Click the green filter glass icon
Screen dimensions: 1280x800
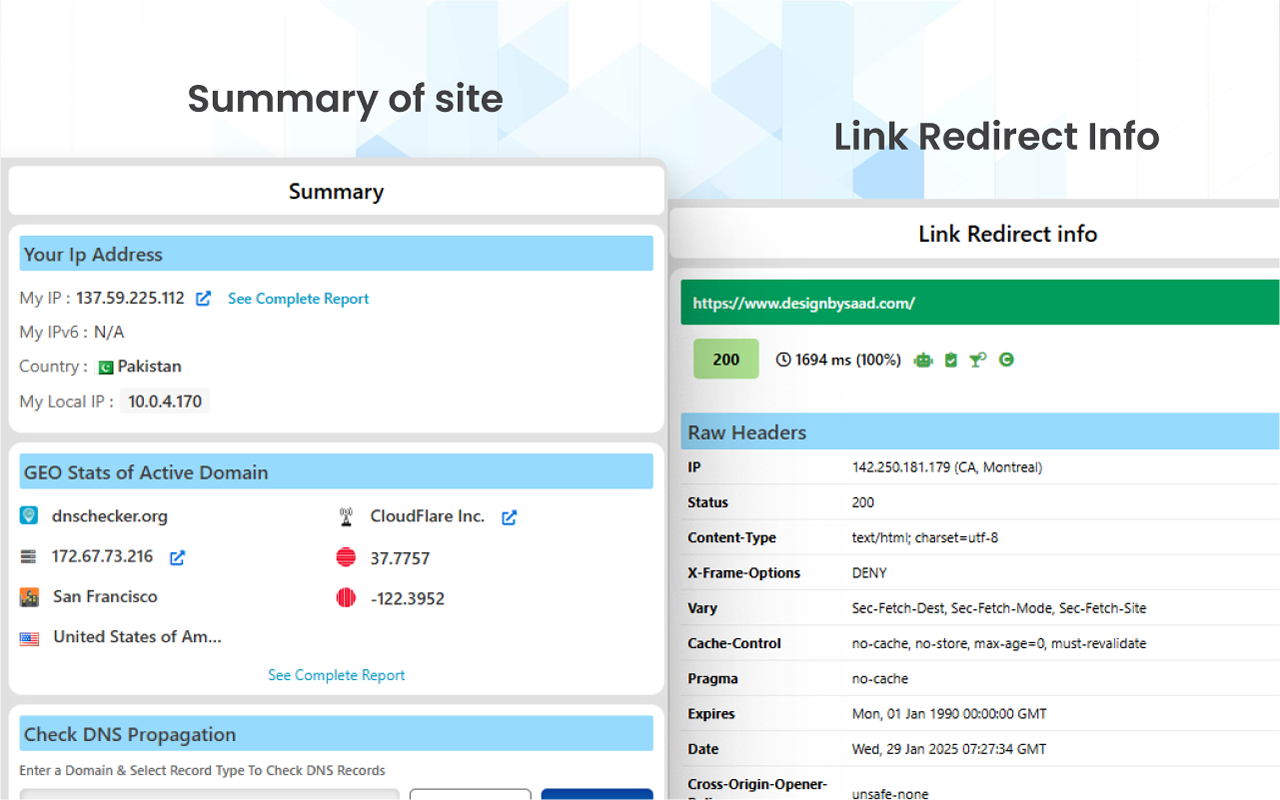click(x=977, y=359)
